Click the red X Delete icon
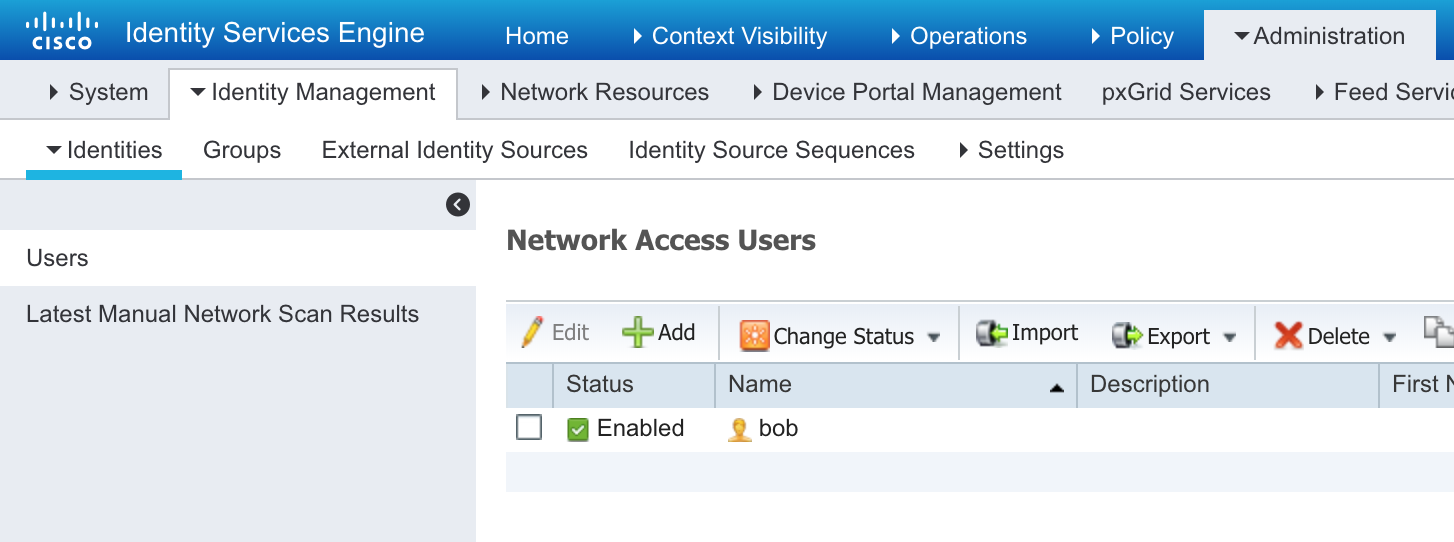 [x=1288, y=336]
